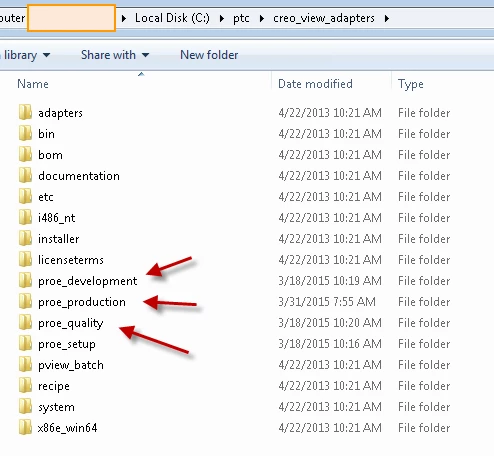Click the adapters folder icon
The height and width of the screenshot is (456, 494).
(25, 112)
